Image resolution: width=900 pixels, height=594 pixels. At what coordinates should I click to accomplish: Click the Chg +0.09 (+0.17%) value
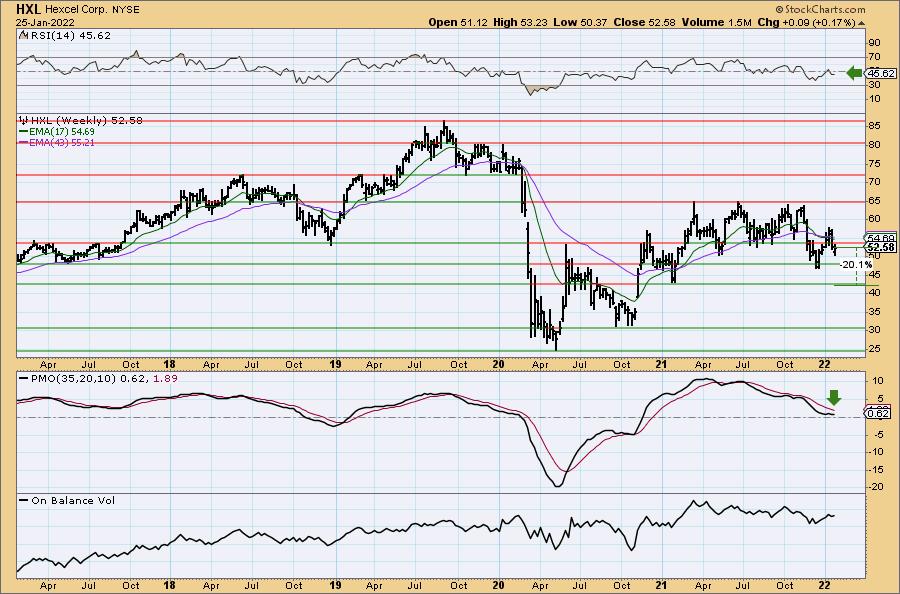tap(806, 22)
